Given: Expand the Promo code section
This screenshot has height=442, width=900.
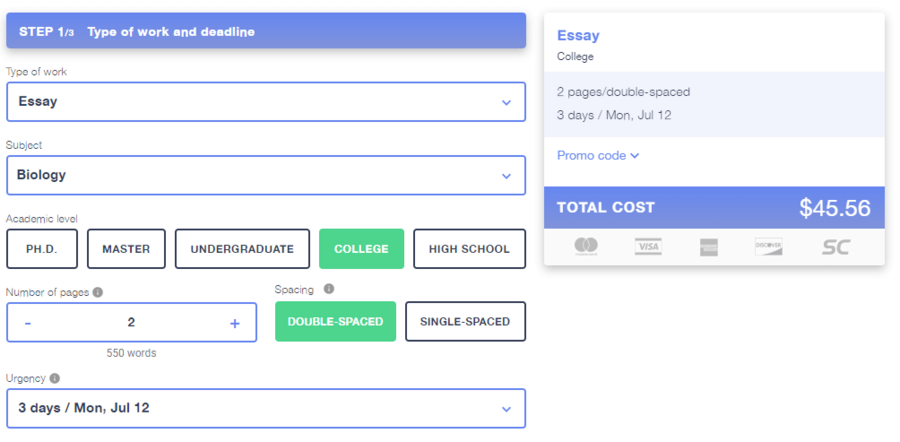Looking at the screenshot, I should click(598, 156).
